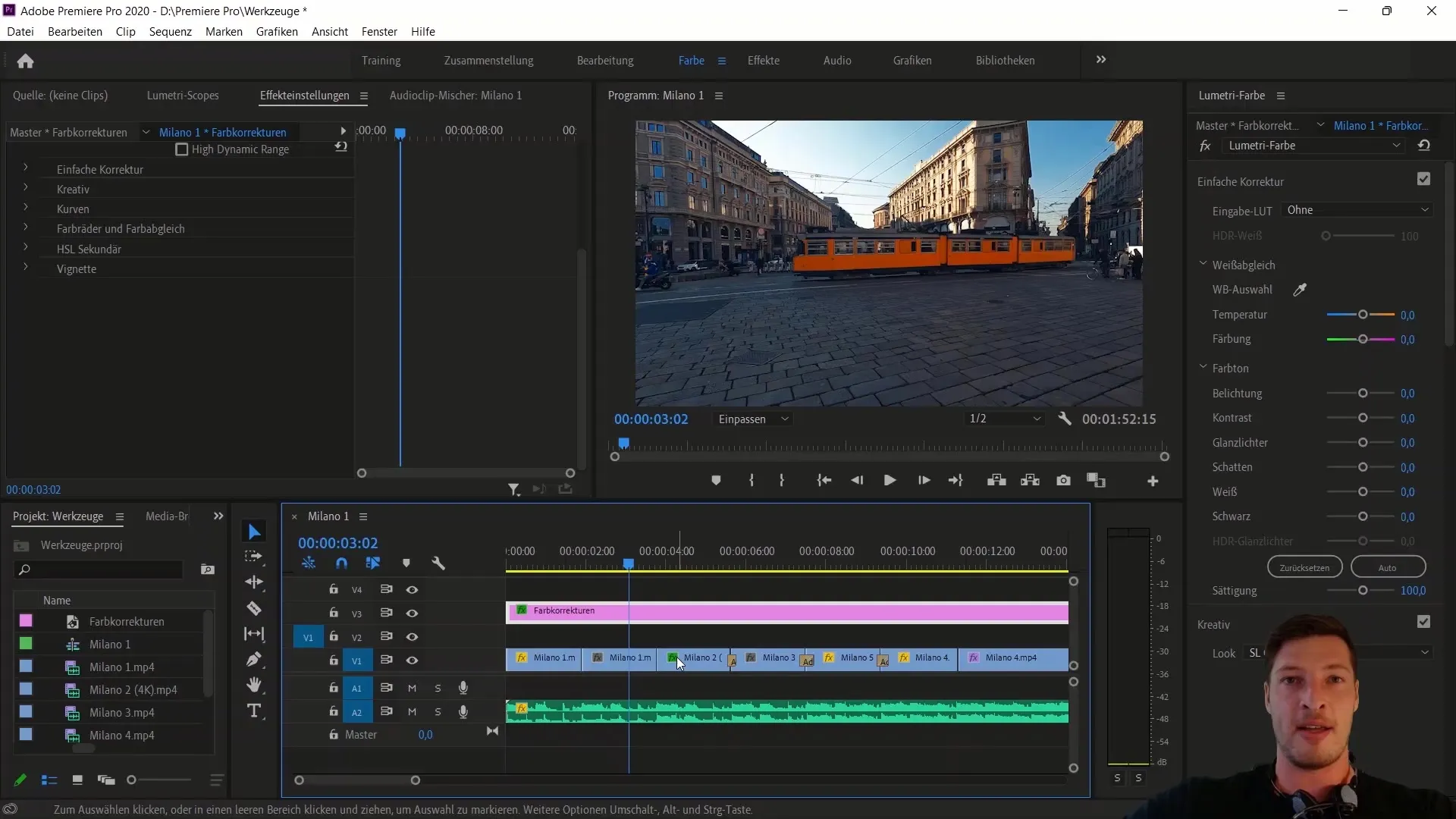1456x819 pixels.
Task: Open Sequenz menu
Action: pyautogui.click(x=171, y=32)
